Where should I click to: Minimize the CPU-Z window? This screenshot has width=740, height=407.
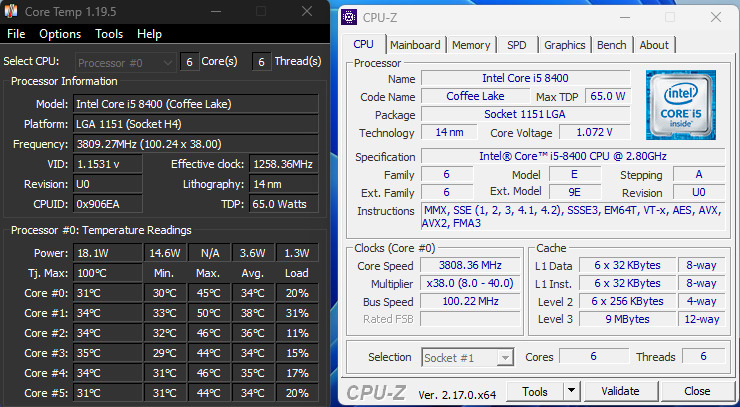(x=625, y=17)
